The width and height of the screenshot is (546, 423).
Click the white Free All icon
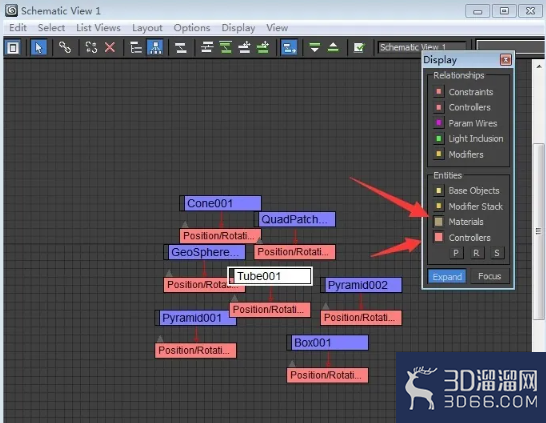pos(244,48)
